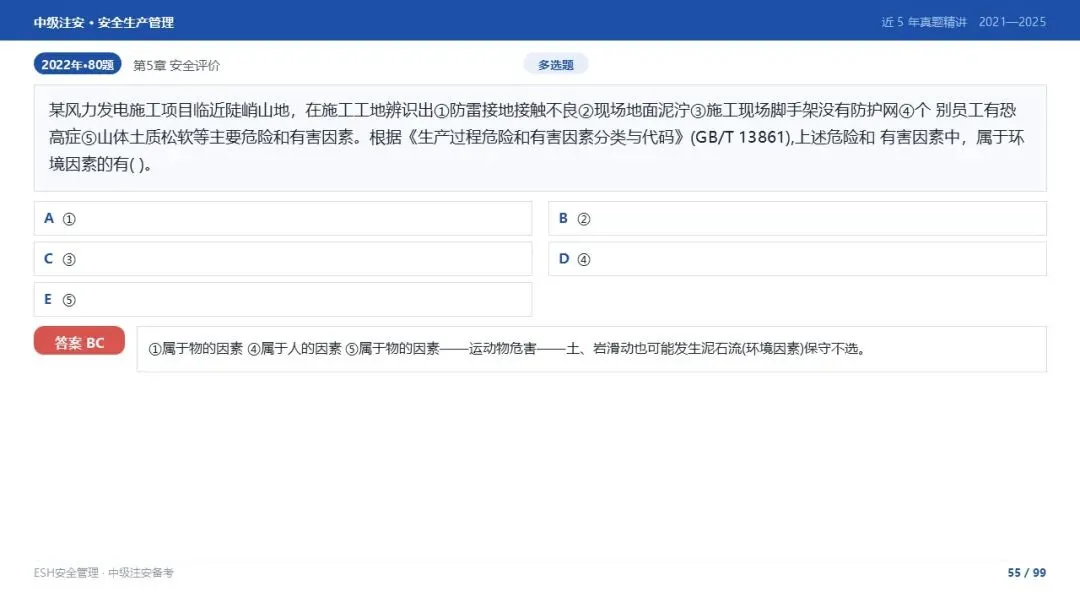1080x608 pixels.
Task: Select answer option D ④
Action: pyautogui.click(x=798, y=259)
